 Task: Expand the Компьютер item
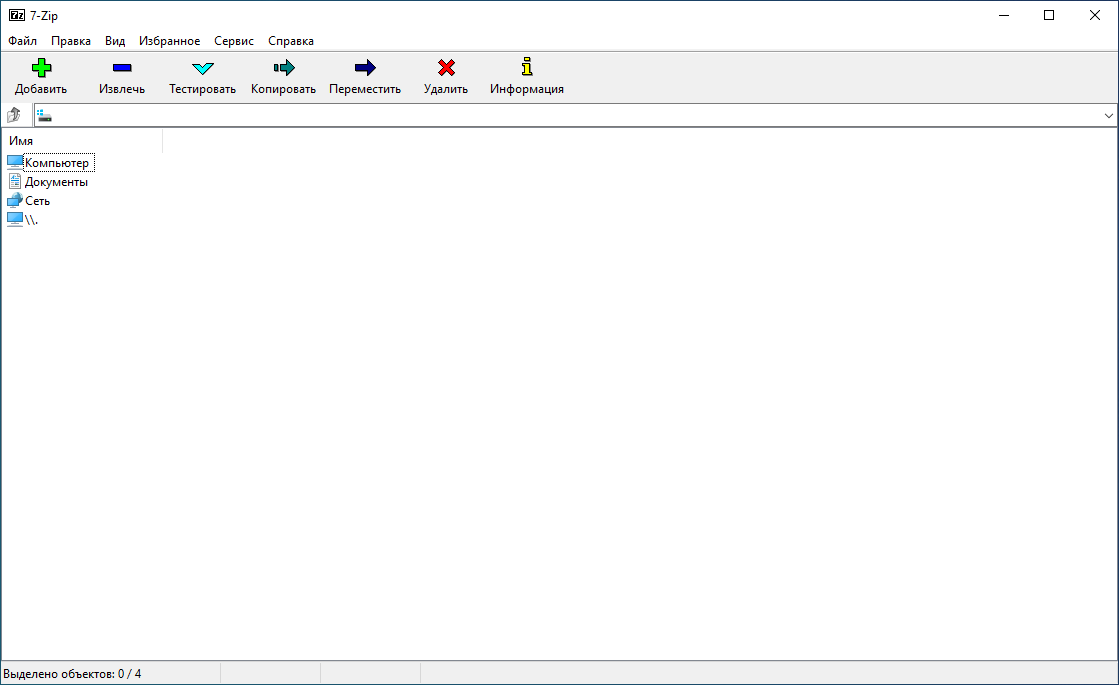[x=56, y=161]
